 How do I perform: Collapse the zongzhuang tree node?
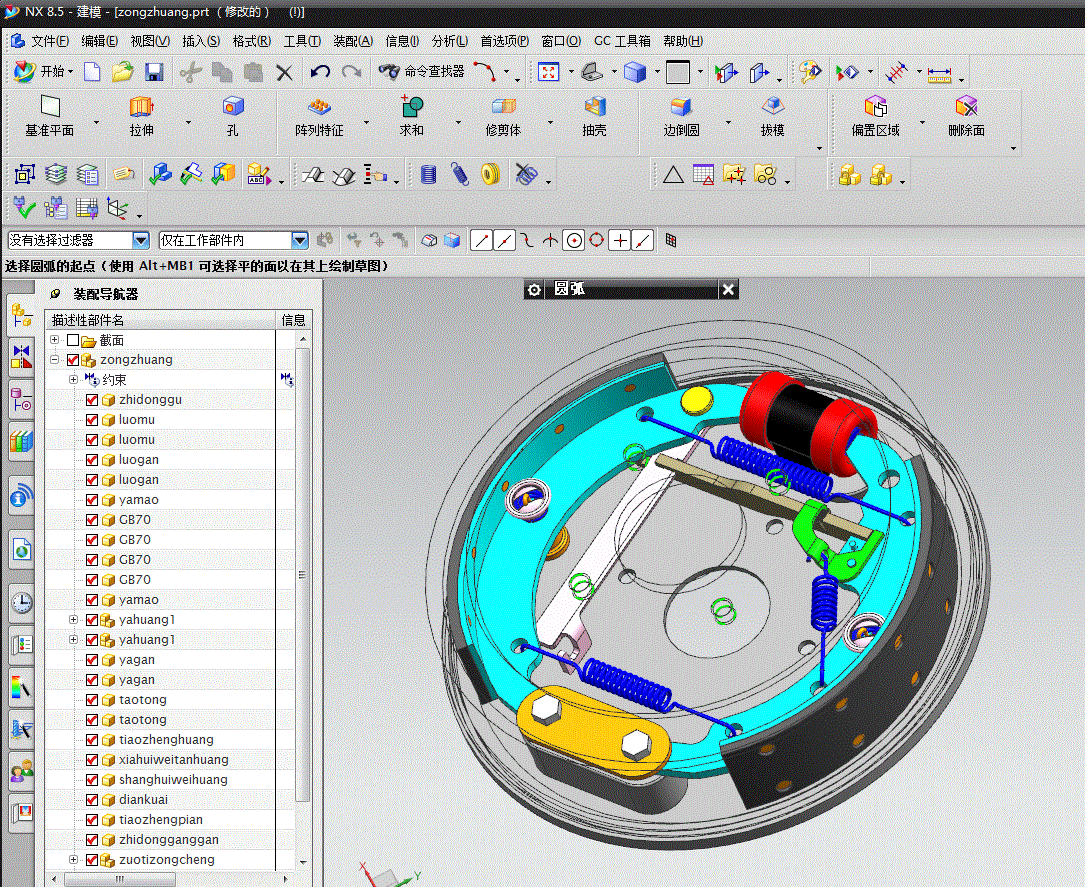(55, 360)
